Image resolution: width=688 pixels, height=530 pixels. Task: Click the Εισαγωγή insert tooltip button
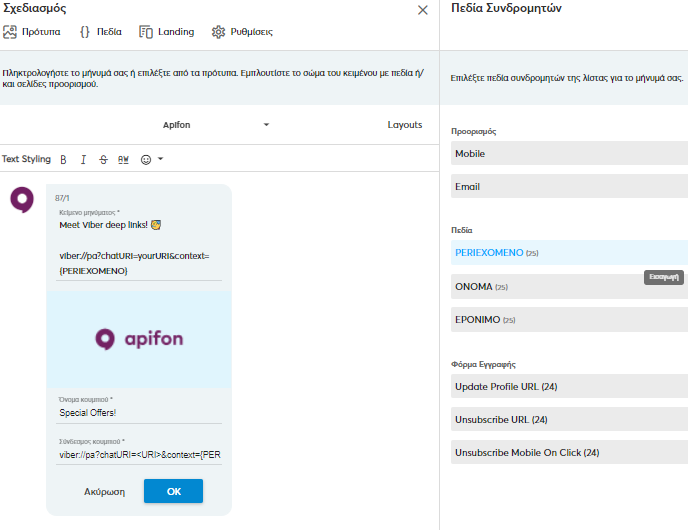[x=664, y=277]
